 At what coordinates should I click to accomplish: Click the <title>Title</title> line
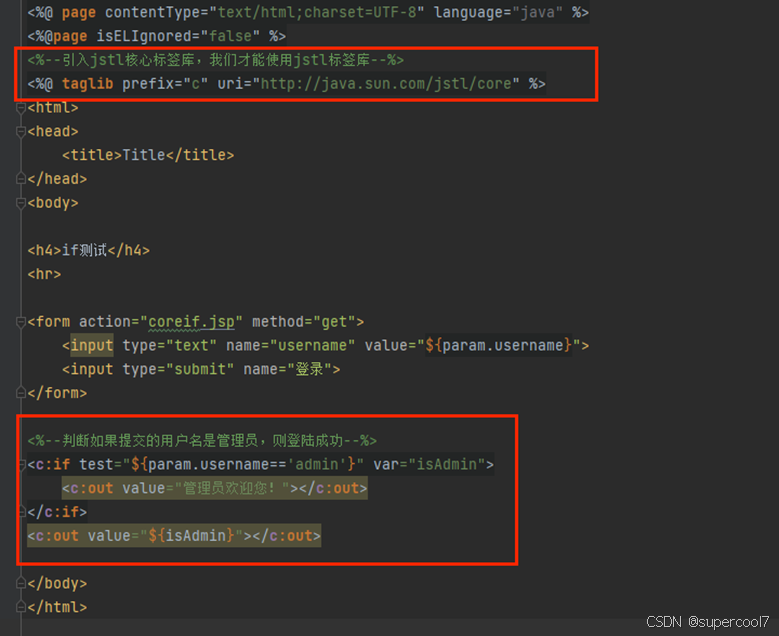pyautogui.click(x=148, y=155)
